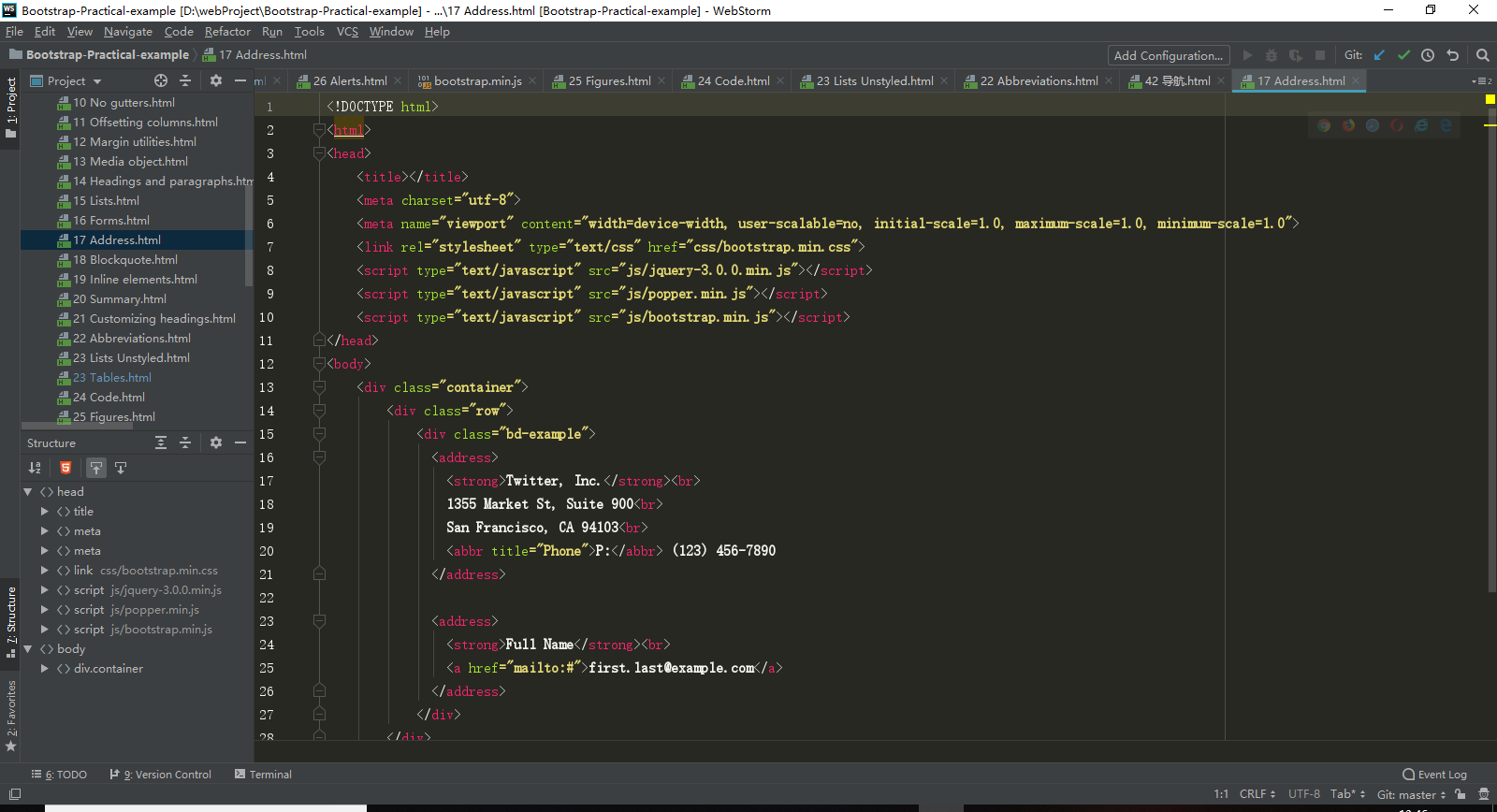Click the tool windows square icon in status bar
Screen dimensions: 1497x812
tap(15, 794)
